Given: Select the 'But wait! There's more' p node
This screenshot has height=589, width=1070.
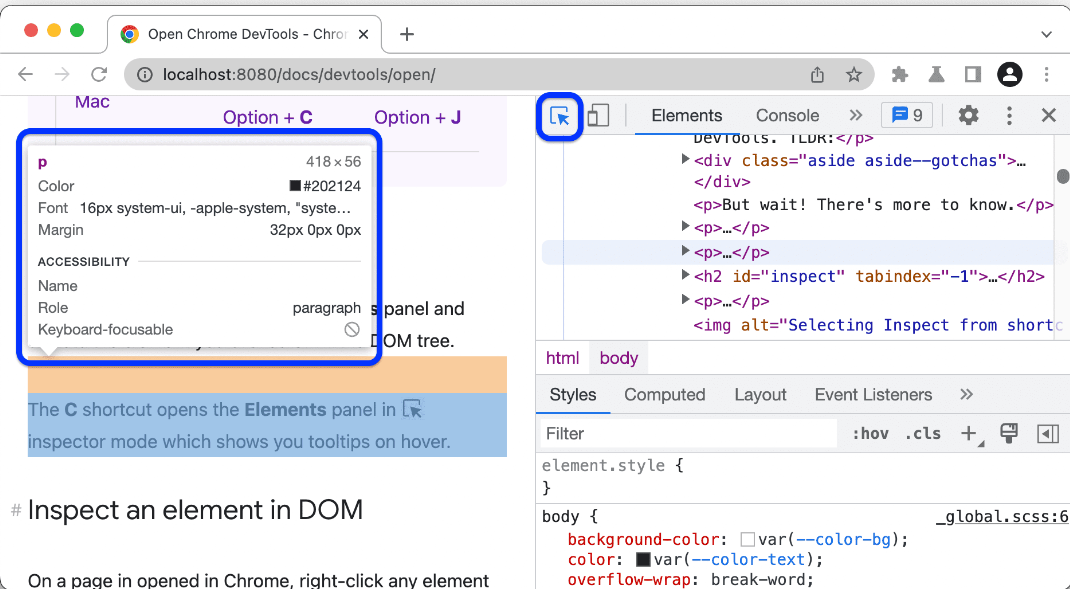Looking at the screenshot, I should (873, 205).
